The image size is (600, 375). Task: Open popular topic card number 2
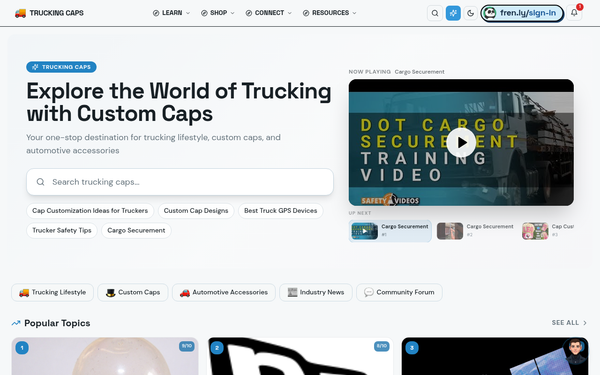300,356
